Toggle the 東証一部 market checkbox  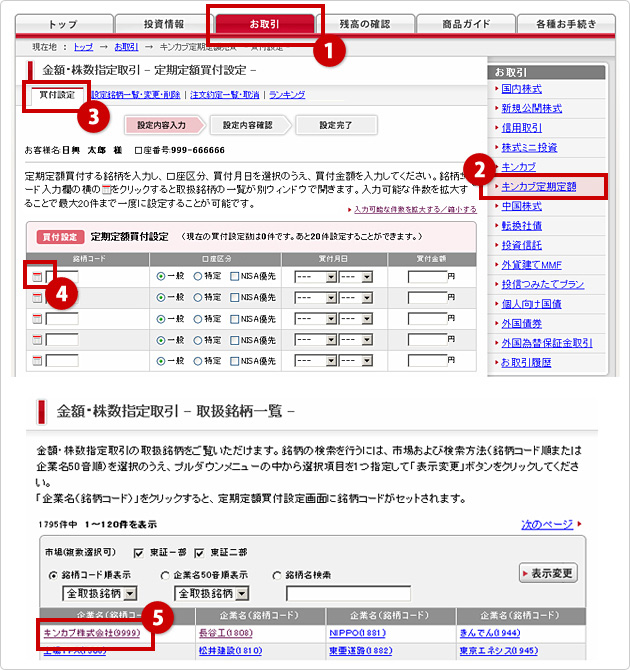click(x=138, y=553)
